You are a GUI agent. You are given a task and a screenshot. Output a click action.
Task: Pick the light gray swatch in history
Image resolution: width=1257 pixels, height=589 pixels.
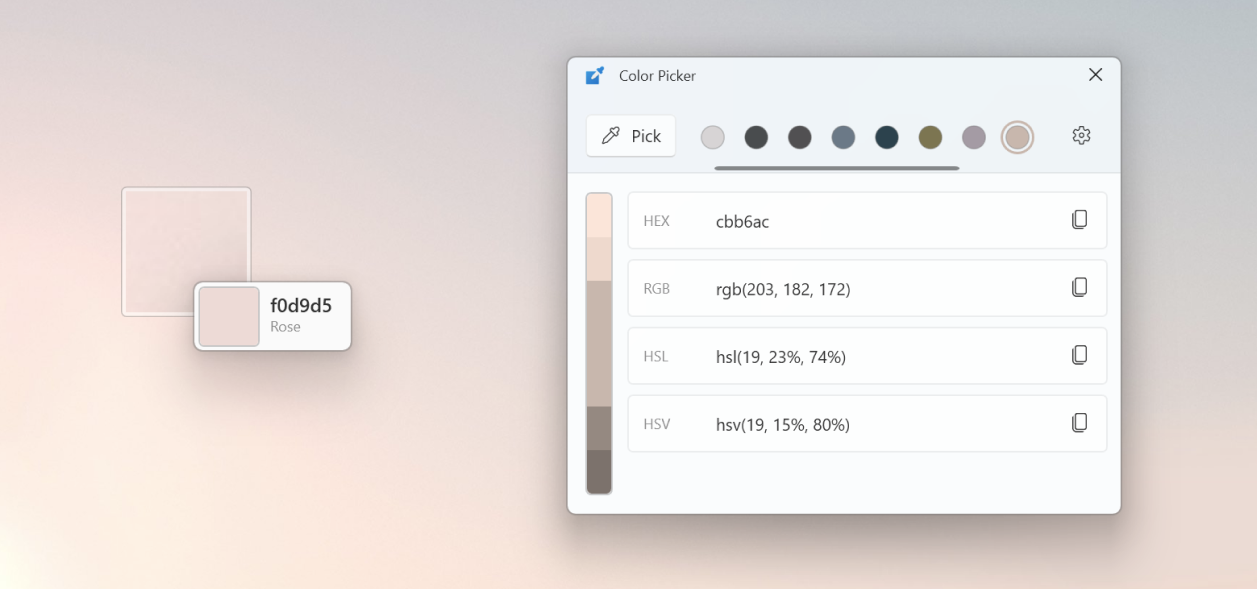(713, 136)
